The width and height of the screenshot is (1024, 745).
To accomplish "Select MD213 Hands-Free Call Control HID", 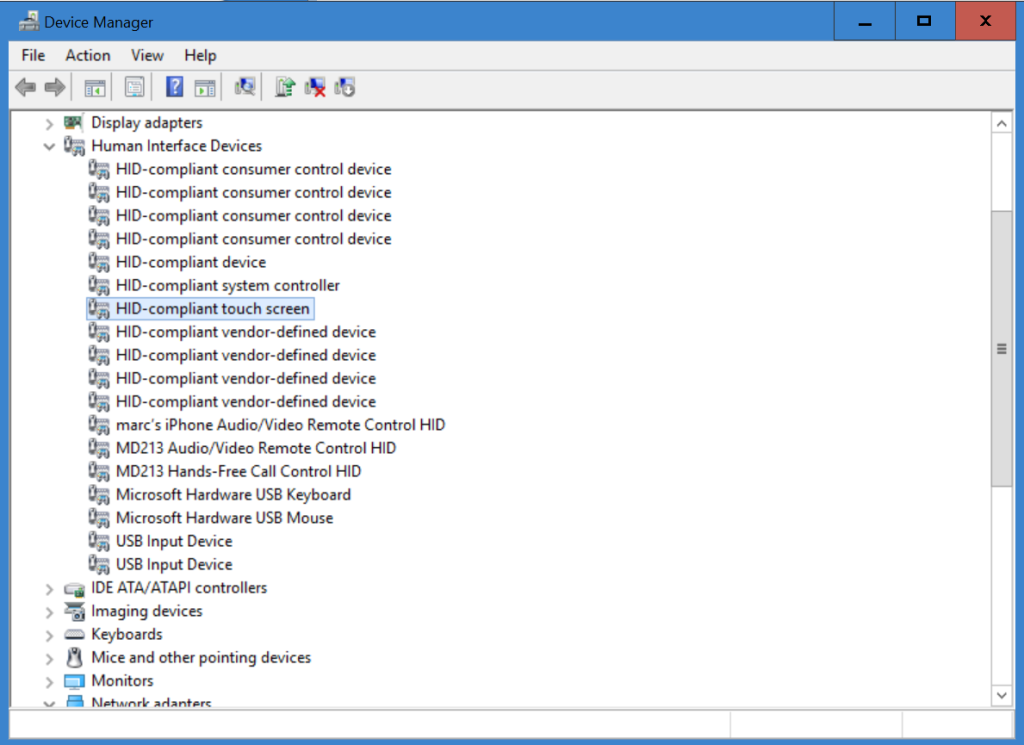I will click(238, 472).
